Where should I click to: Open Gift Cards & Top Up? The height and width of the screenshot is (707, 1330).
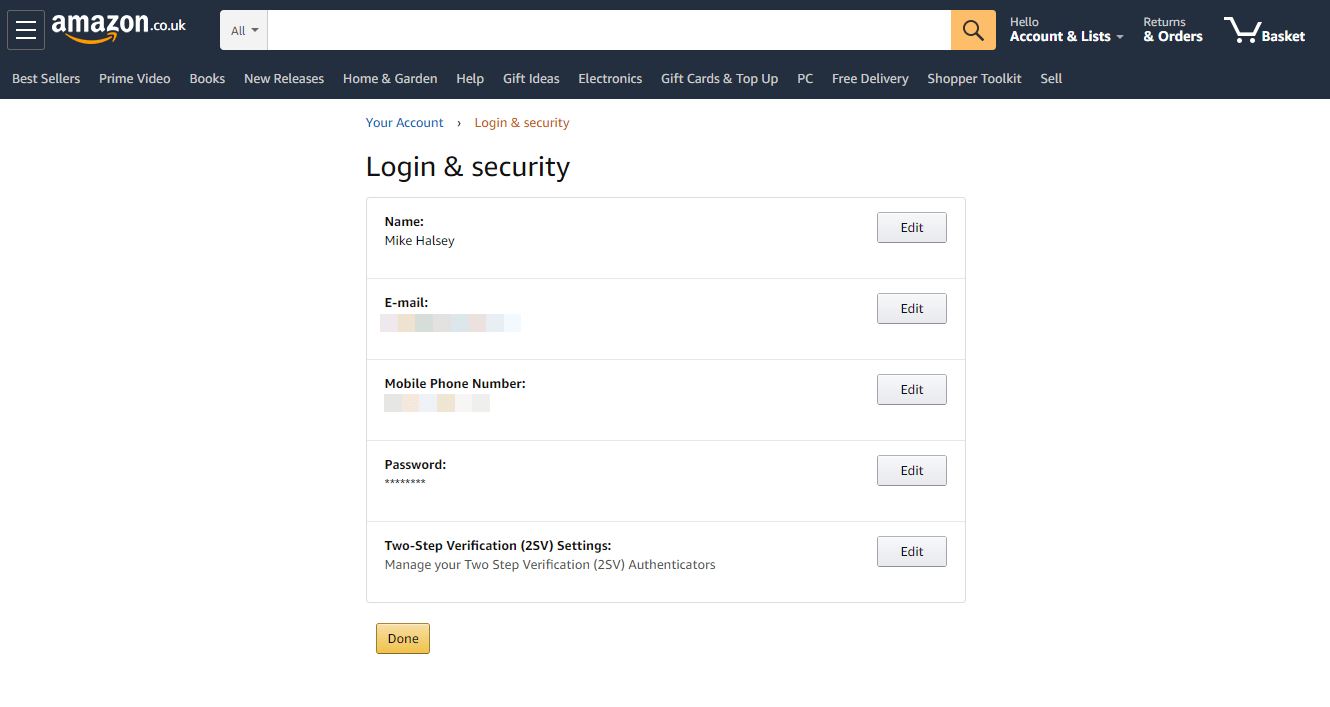[719, 79]
